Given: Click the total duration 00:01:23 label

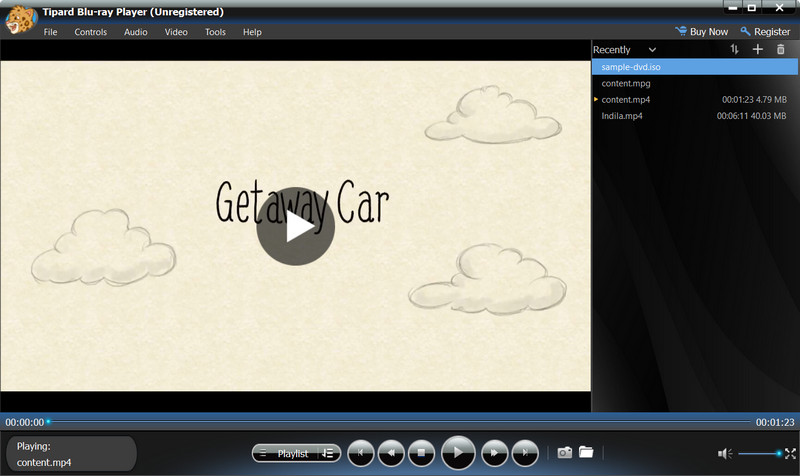Looking at the screenshot, I should [x=775, y=422].
